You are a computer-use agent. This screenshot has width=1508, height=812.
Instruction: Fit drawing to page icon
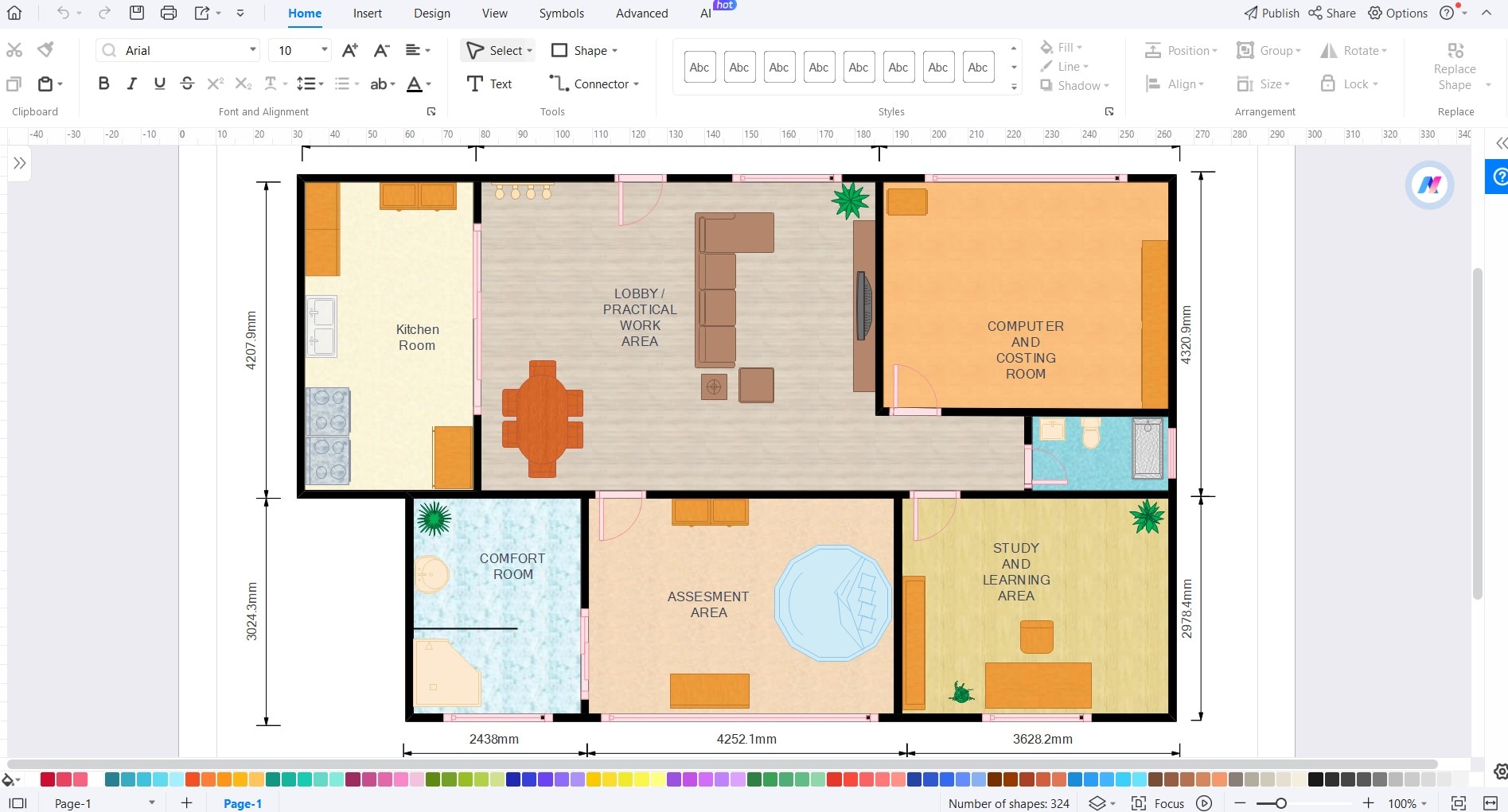tap(1459, 803)
